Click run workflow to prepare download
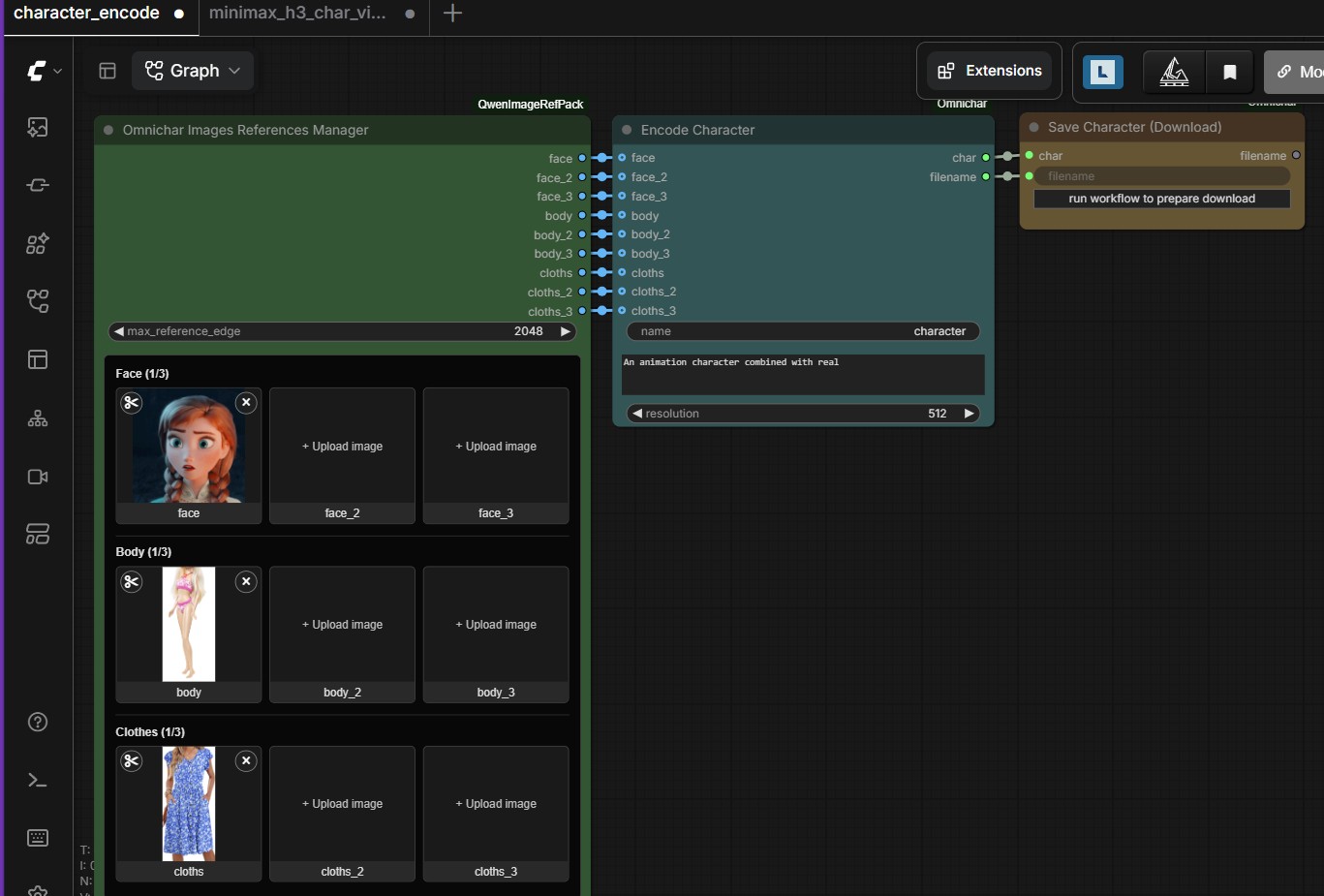The height and width of the screenshot is (896, 1324). (x=1162, y=199)
